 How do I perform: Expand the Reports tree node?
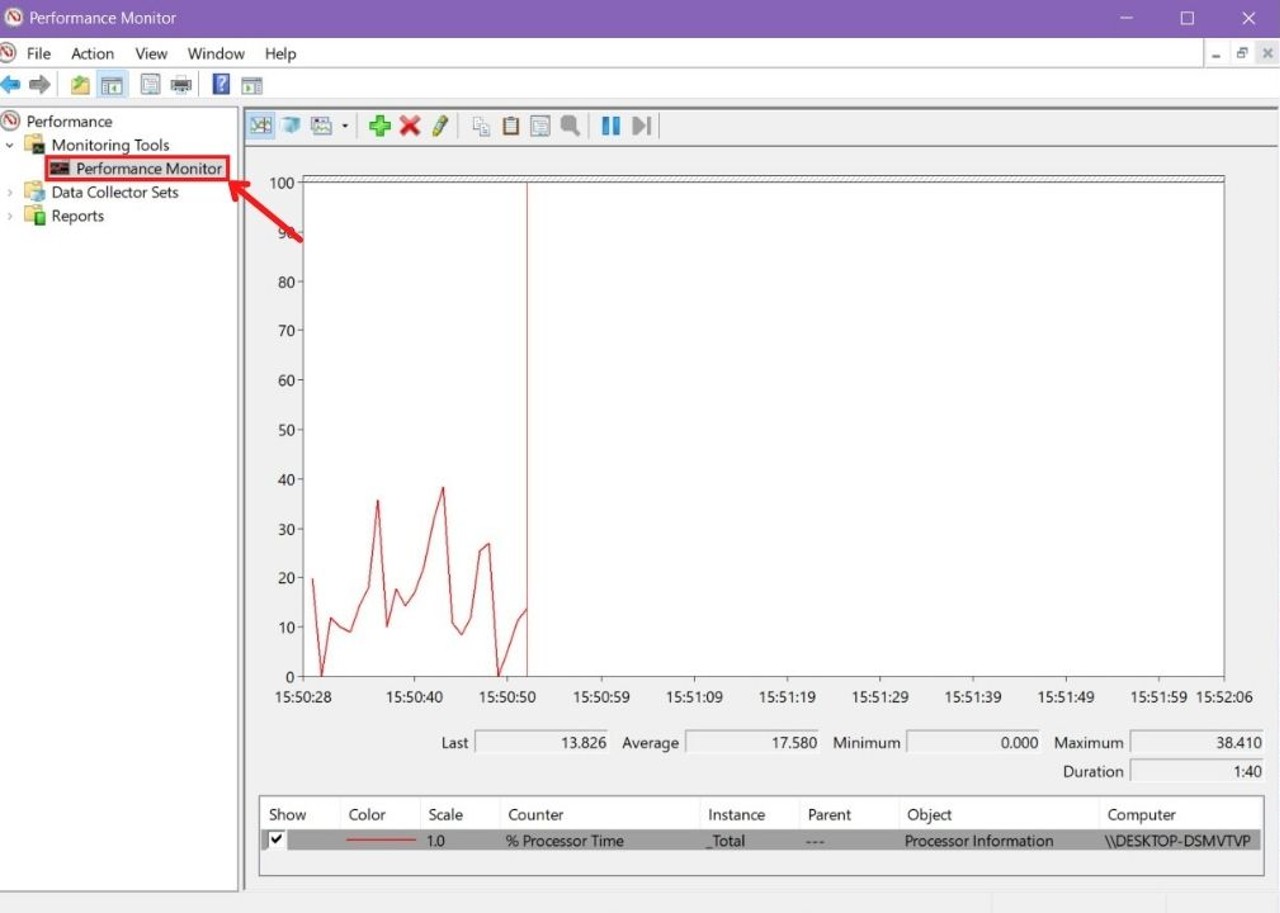coord(10,215)
